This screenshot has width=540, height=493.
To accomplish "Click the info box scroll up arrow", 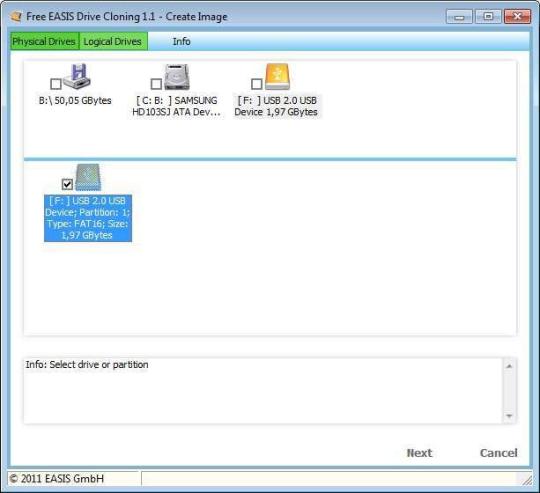I will 509,366.
